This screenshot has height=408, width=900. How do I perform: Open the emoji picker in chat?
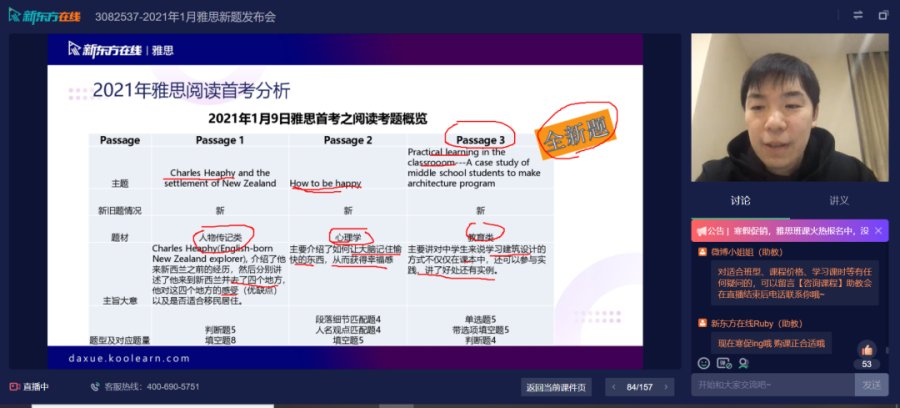[703, 362]
